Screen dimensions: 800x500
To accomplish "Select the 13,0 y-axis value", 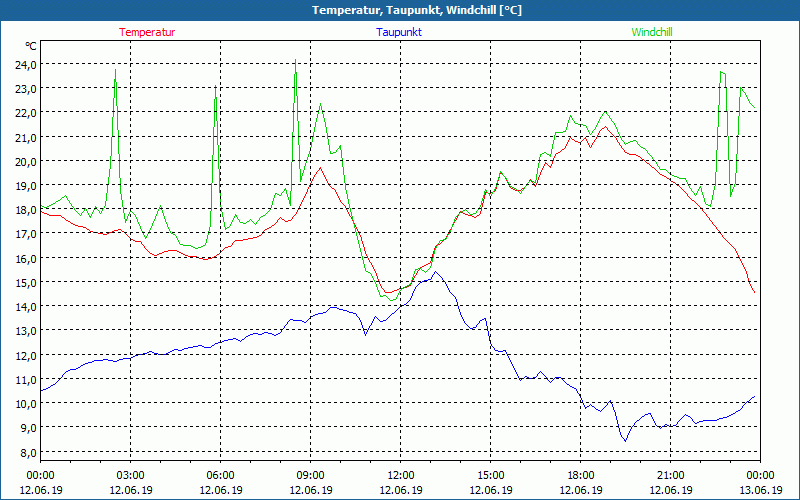I will pos(26,331).
